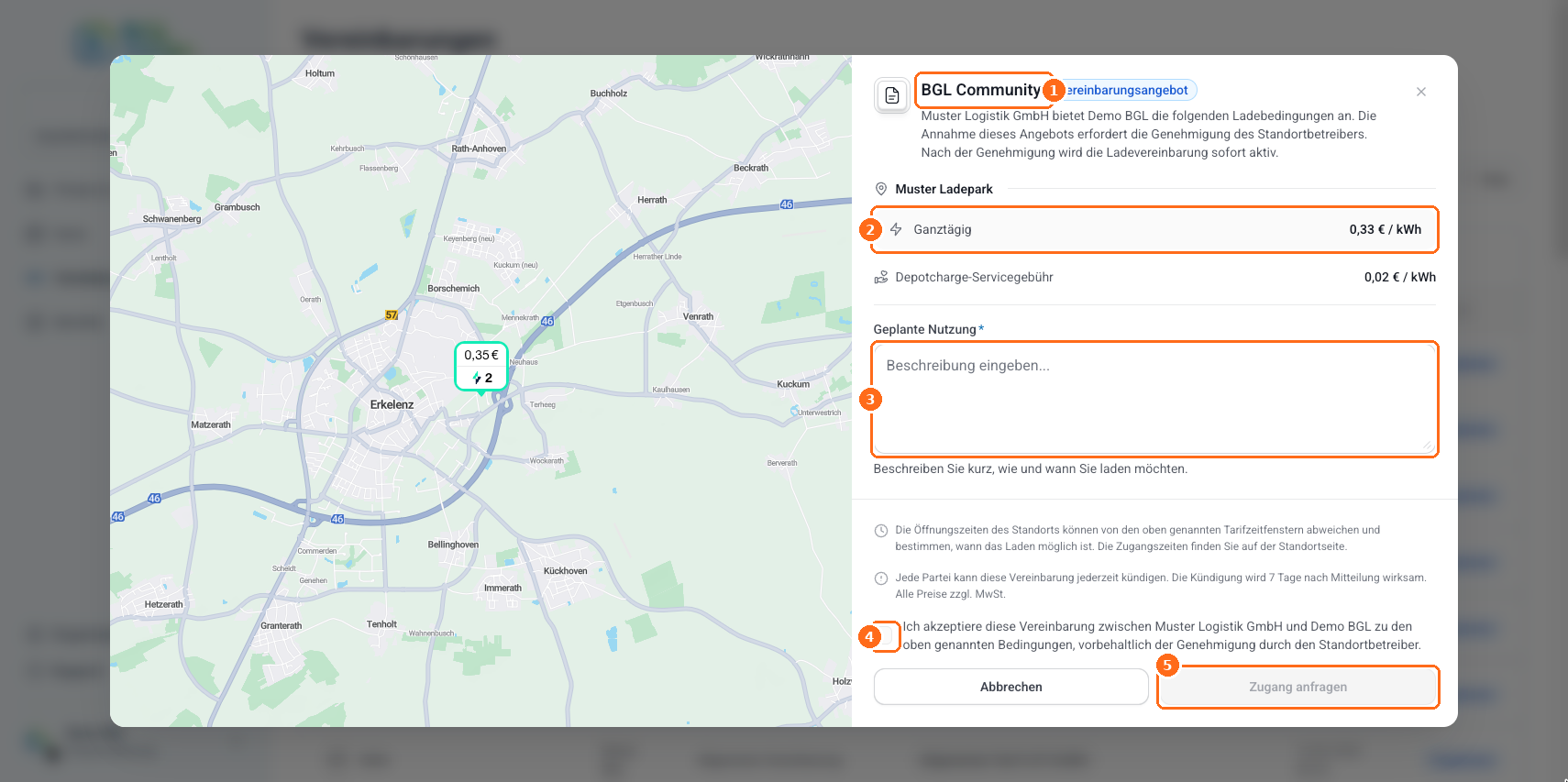Click the info icon beside the Kündigung note

tap(881, 578)
